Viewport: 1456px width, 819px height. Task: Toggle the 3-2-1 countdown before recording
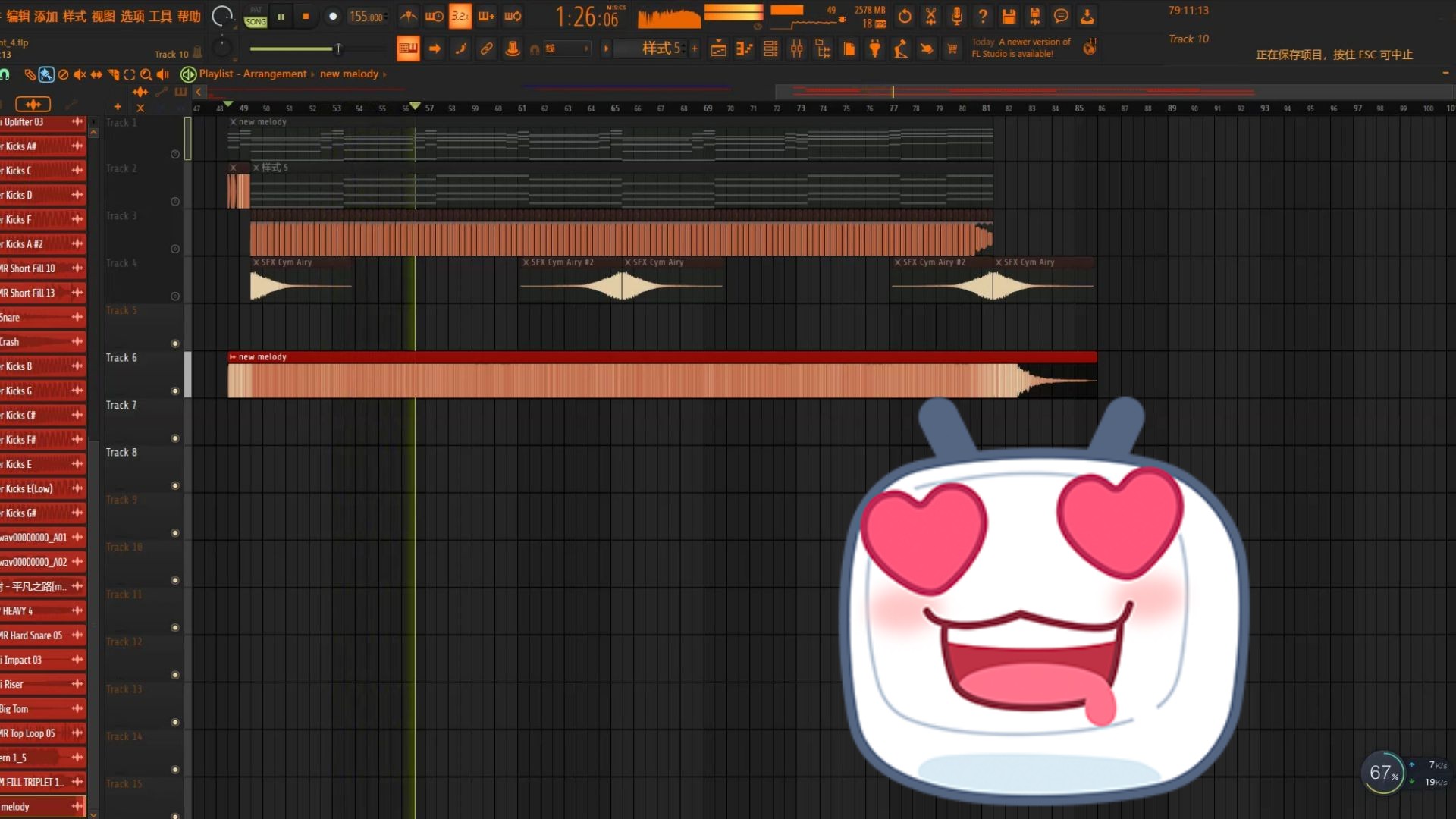point(460,16)
